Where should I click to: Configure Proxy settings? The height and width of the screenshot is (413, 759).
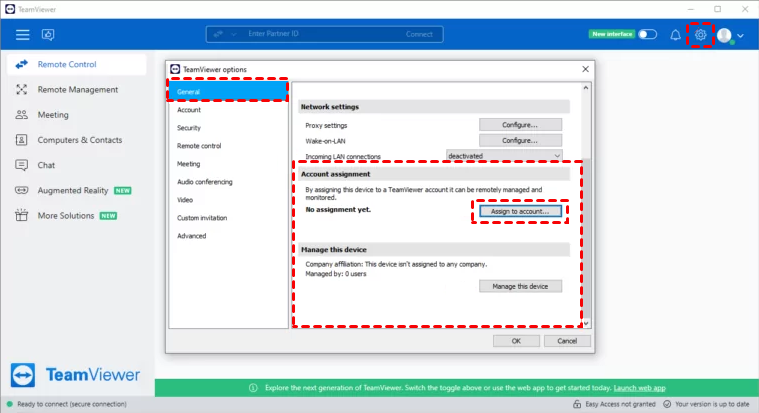point(520,125)
